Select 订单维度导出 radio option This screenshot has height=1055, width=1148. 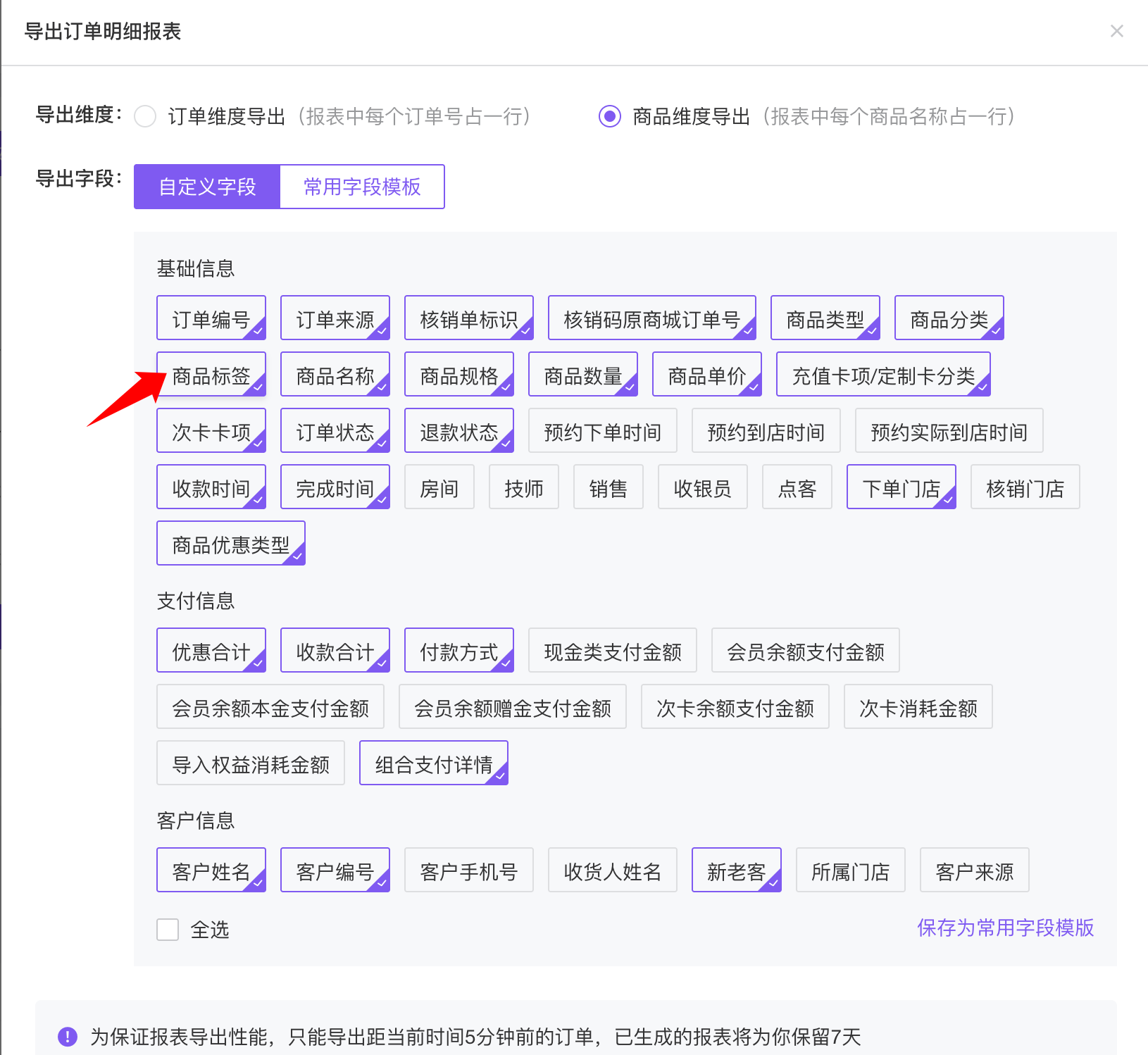pyautogui.click(x=145, y=116)
